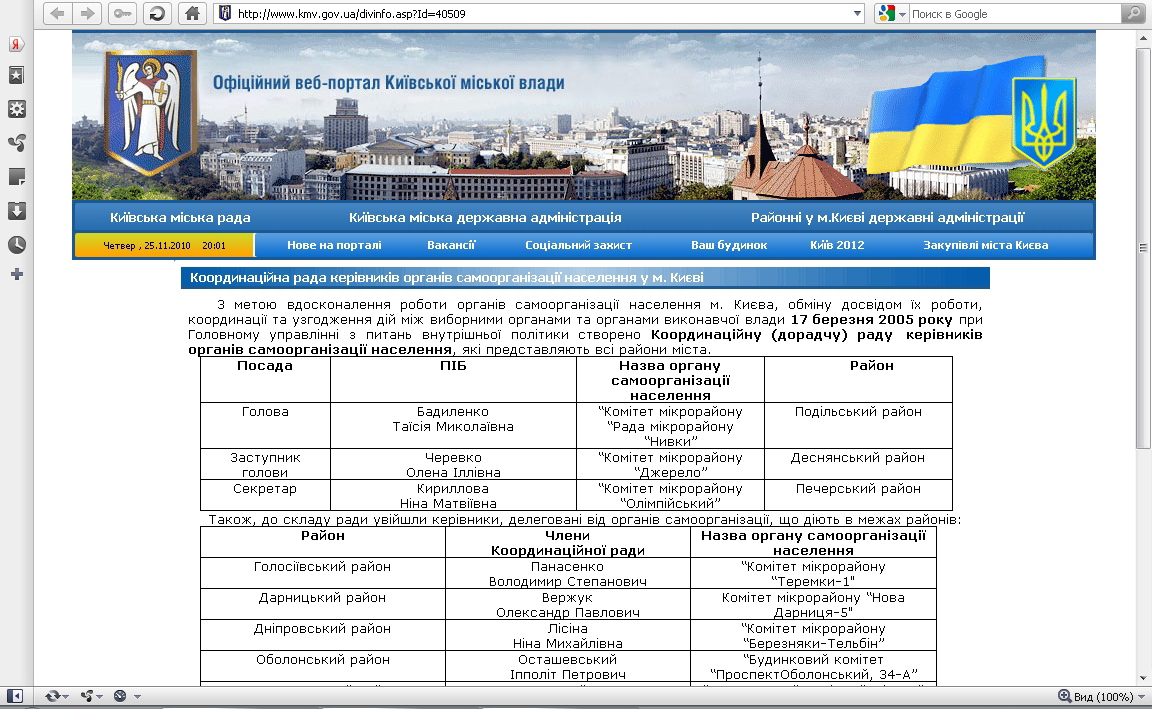
Task: Open the Notes panel in the sidebar
Action: pyautogui.click(x=16, y=176)
